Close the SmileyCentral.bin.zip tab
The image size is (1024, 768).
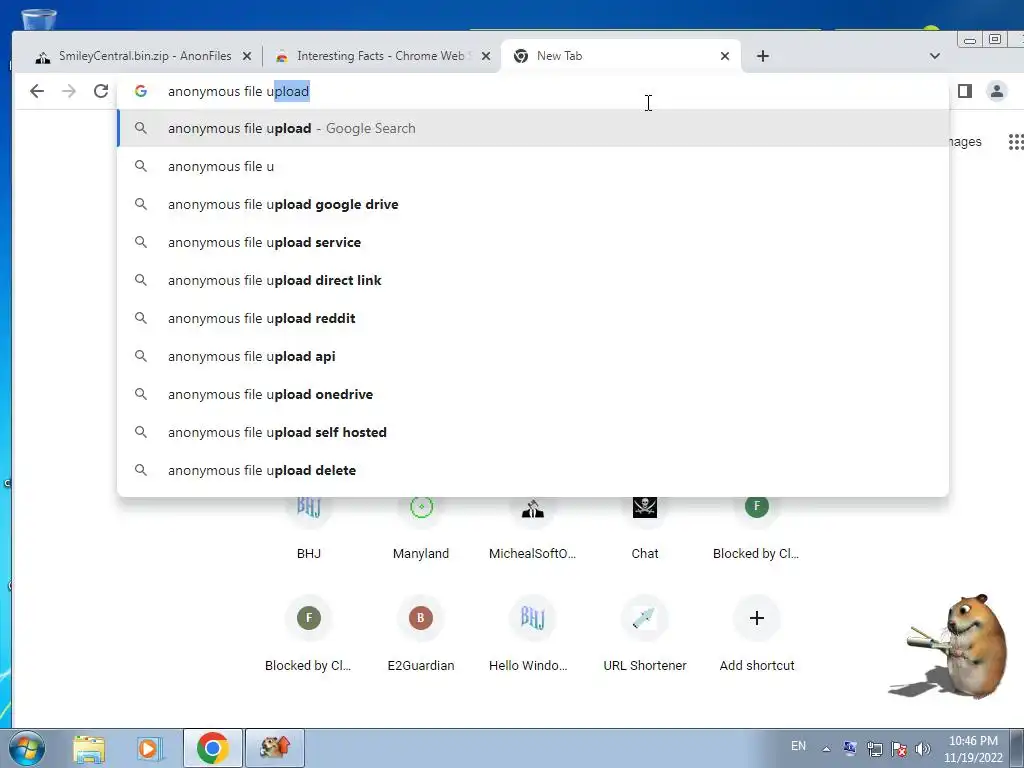pyautogui.click(x=247, y=56)
